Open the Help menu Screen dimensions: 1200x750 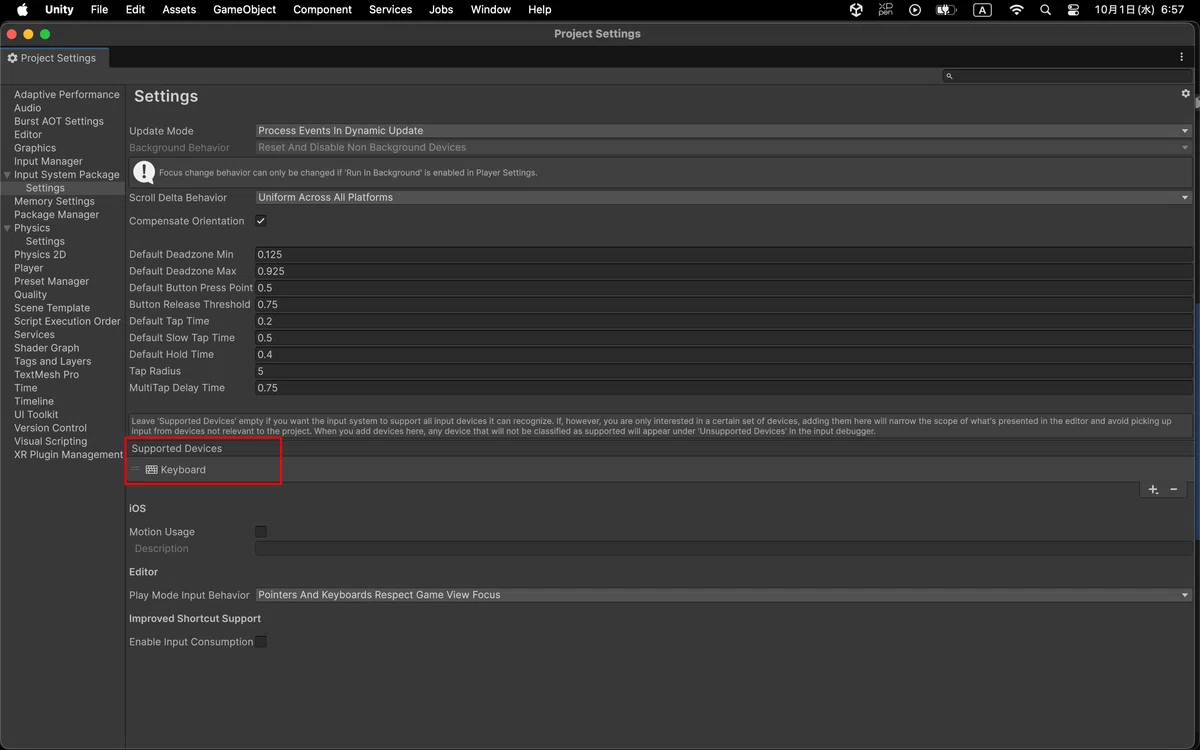click(539, 10)
